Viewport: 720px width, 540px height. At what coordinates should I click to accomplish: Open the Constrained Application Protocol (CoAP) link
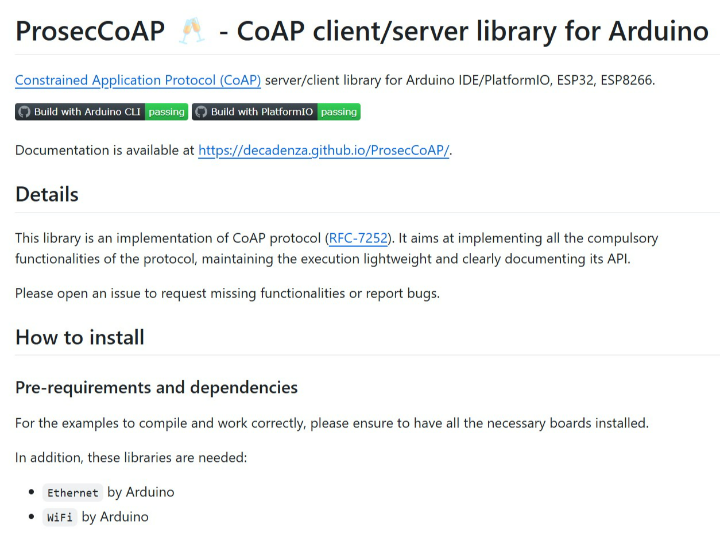[x=138, y=80]
